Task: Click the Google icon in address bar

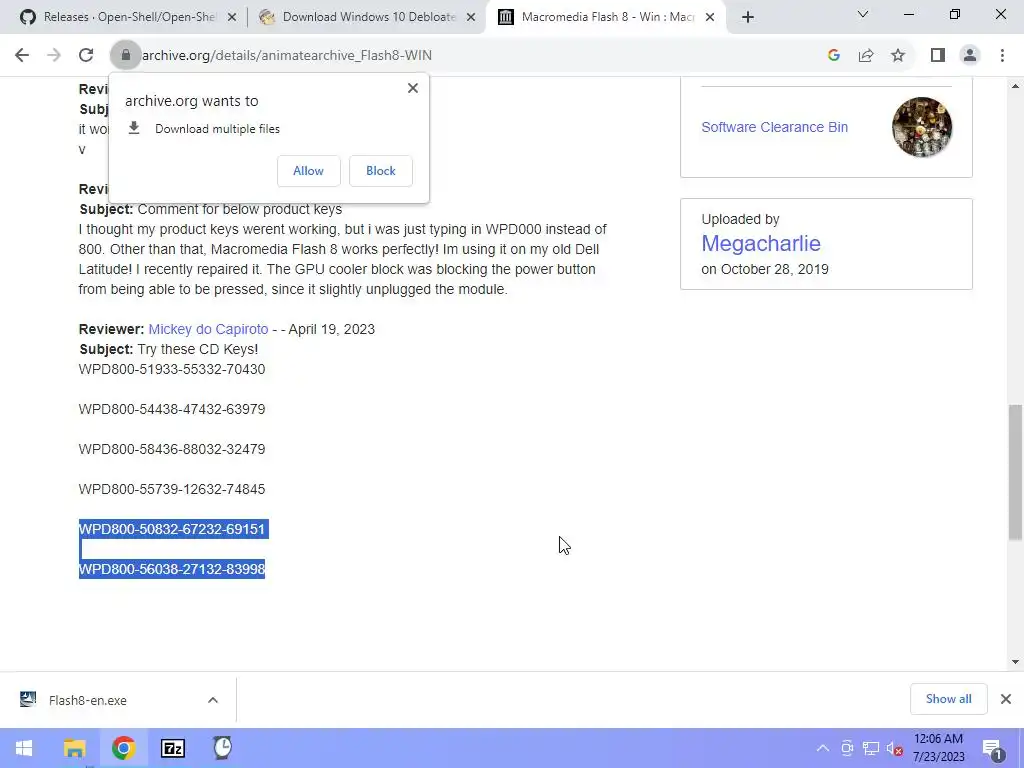Action: [x=833, y=56]
